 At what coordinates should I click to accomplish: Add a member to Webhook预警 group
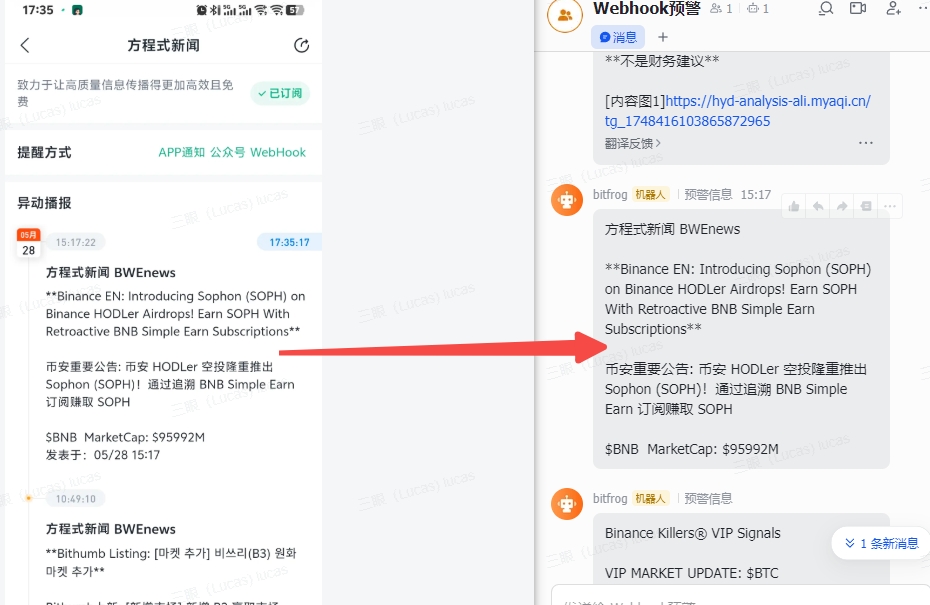[x=893, y=8]
